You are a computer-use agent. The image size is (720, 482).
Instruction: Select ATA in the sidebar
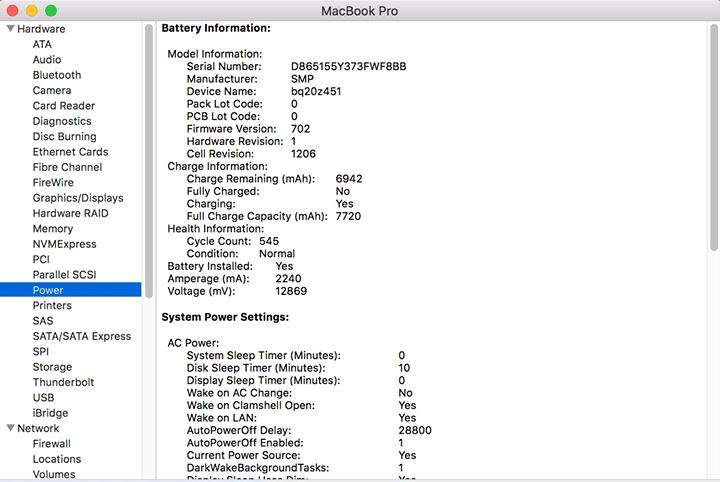click(42, 44)
